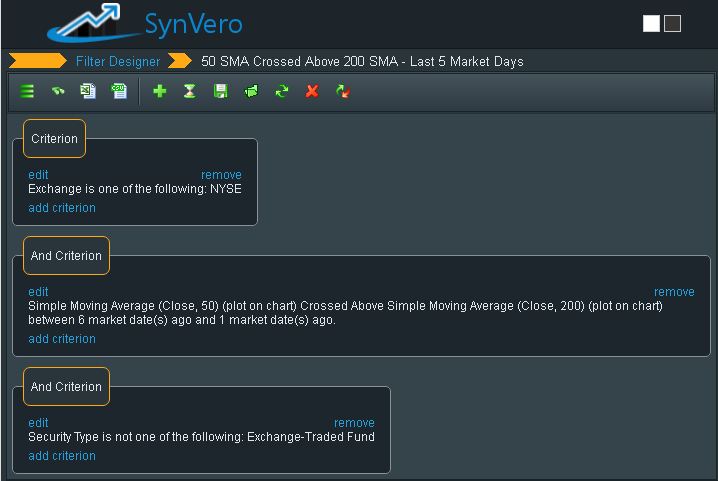The width and height of the screenshot is (718, 481).
Task: Save the filter with floppy disk icon
Action: coord(220,91)
